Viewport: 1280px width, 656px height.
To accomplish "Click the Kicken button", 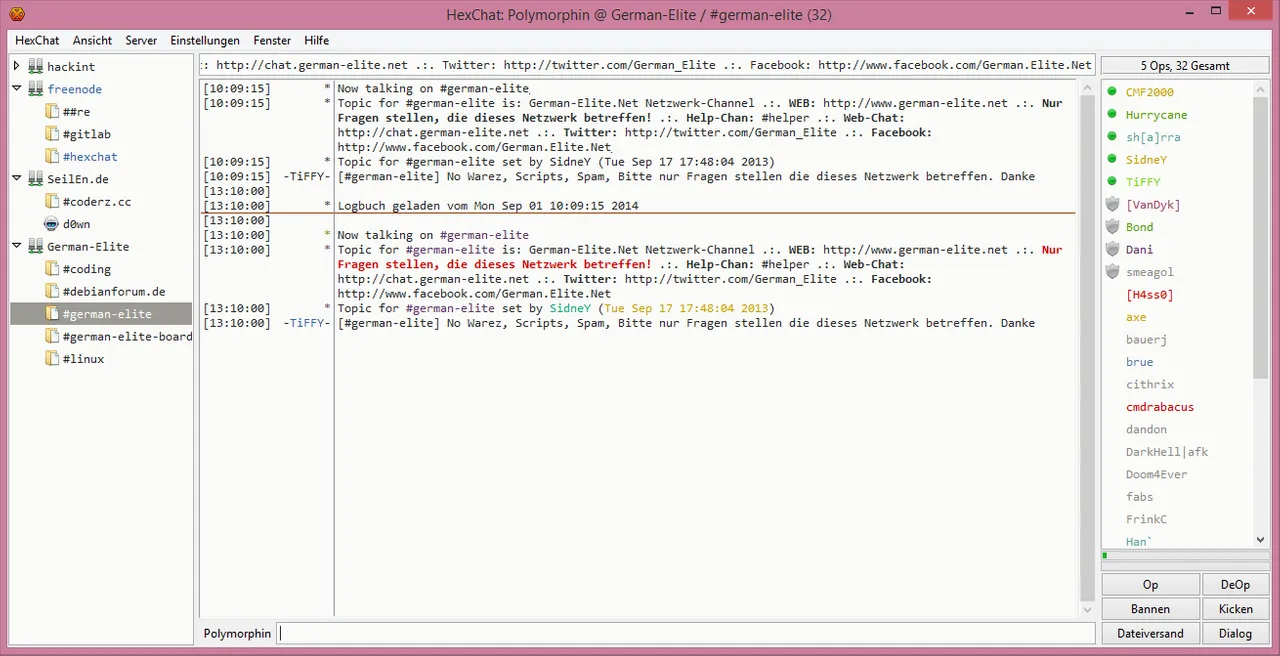I will (1236, 609).
